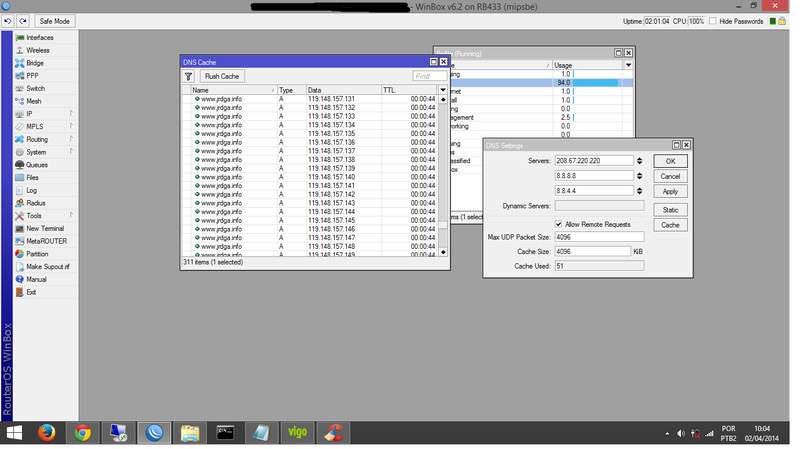The width and height of the screenshot is (800, 449).
Task: Open Static entries from DNS Settings
Action: [670, 210]
